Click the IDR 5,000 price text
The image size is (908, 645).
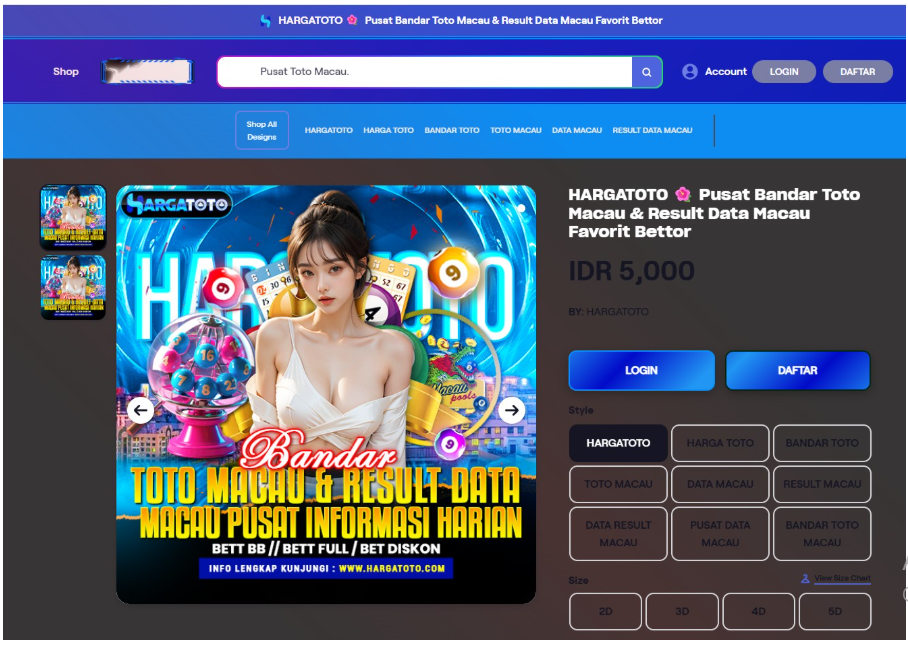point(631,271)
